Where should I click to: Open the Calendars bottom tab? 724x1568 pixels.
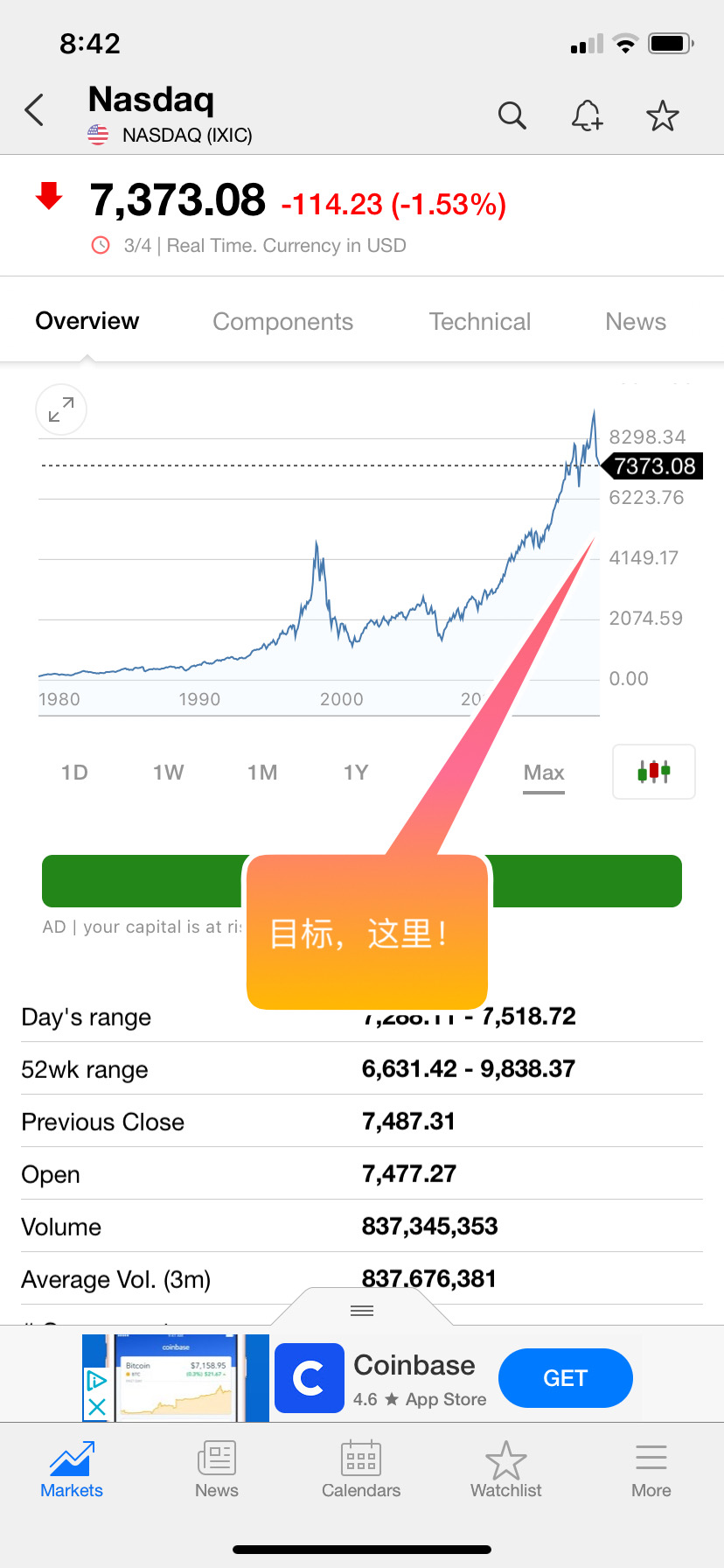click(x=361, y=1471)
